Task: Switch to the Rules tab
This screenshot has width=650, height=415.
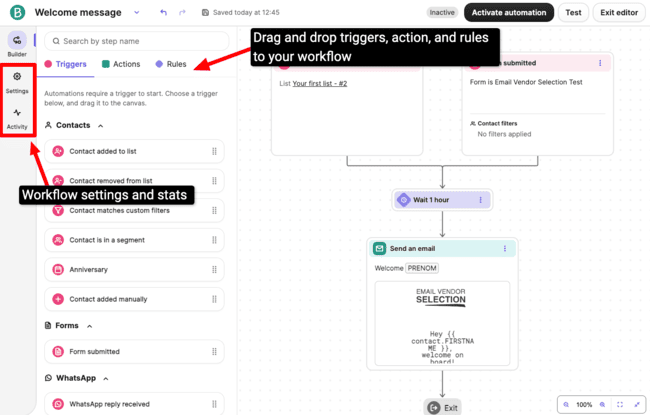Action: click(171, 64)
